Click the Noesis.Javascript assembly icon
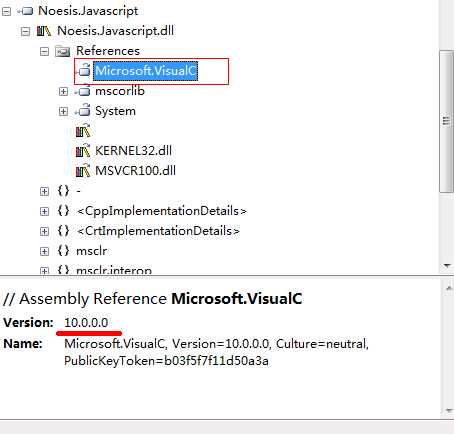This screenshot has width=454, height=434. tap(25, 11)
